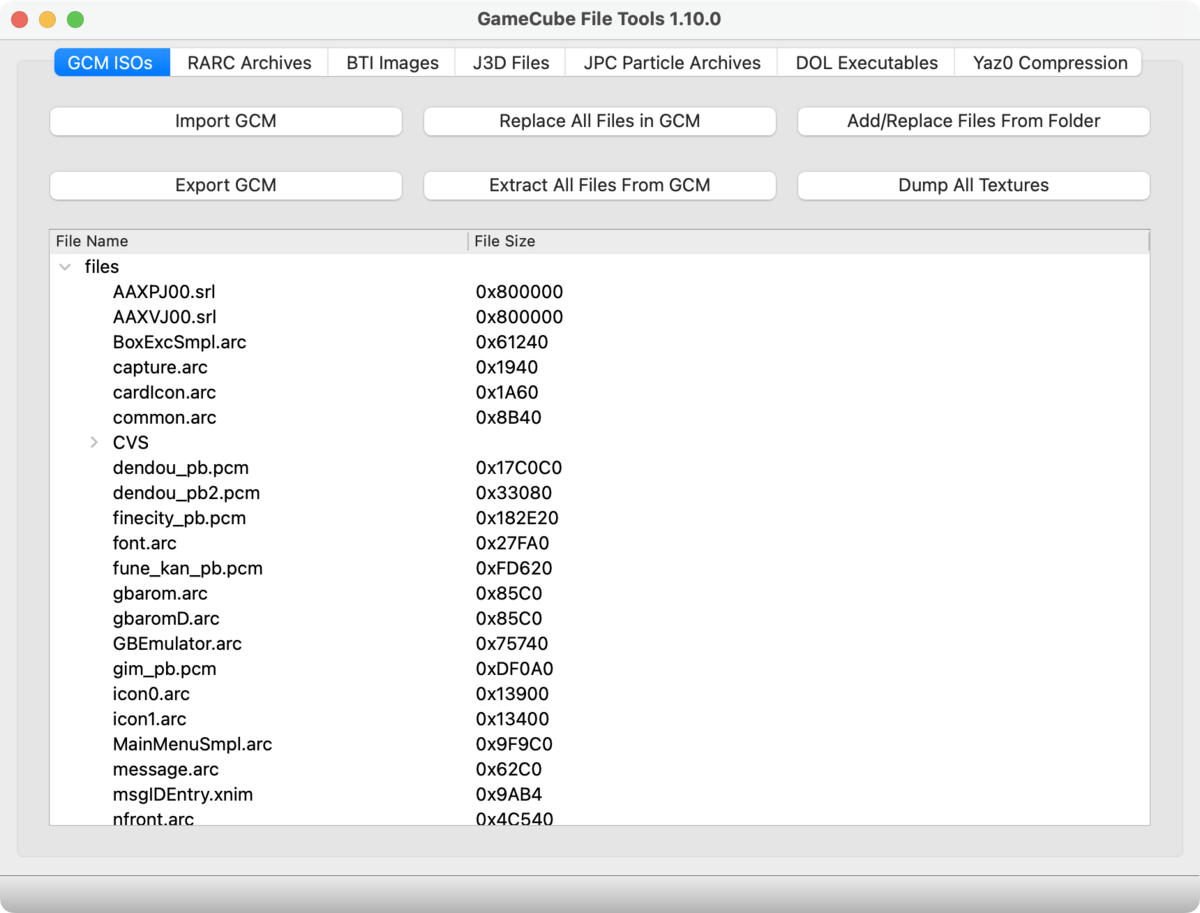Click Add/Replace Files From Folder button

coord(974,121)
